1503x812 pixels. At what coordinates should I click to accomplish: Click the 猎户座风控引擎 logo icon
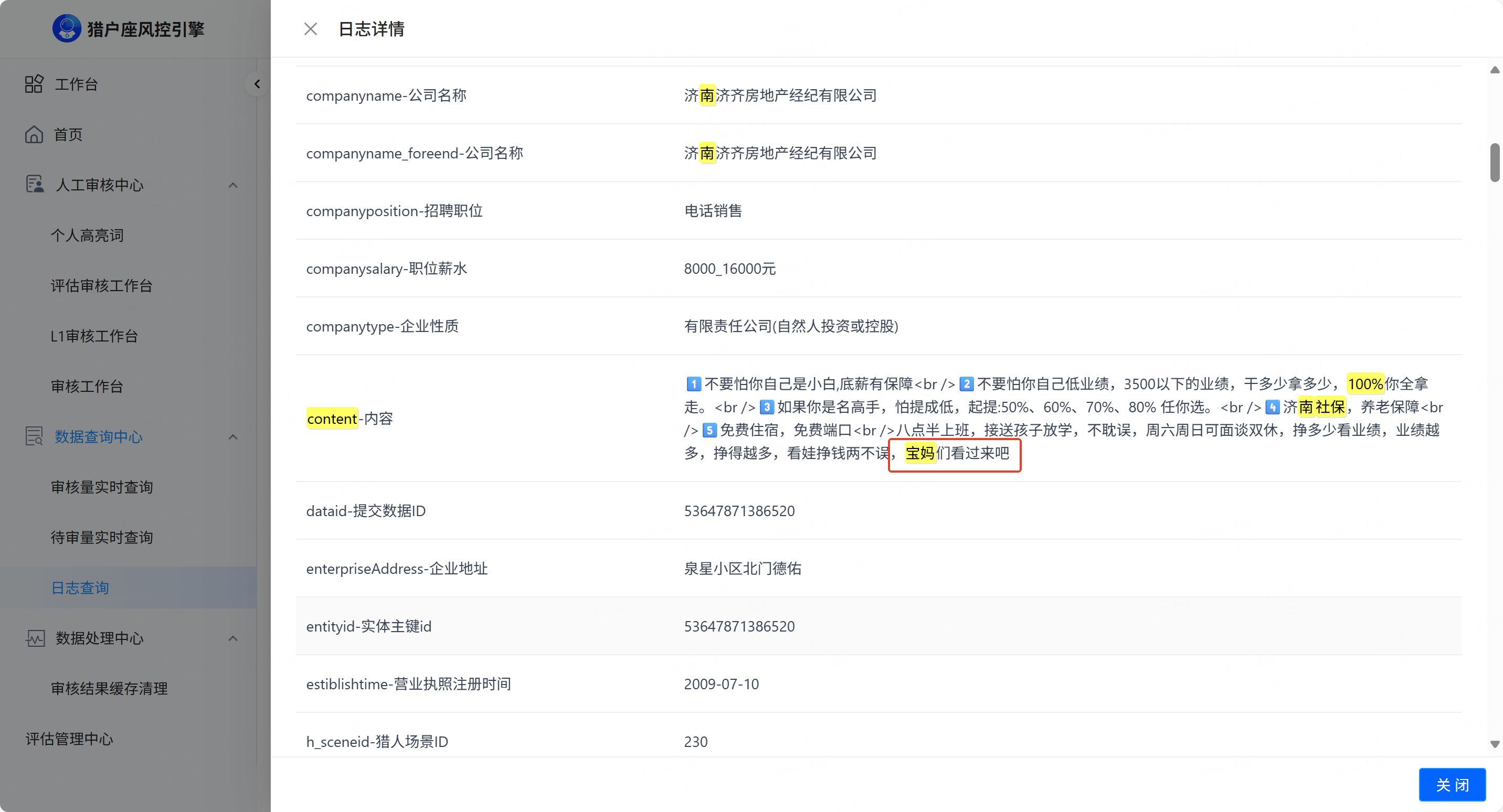(67, 28)
